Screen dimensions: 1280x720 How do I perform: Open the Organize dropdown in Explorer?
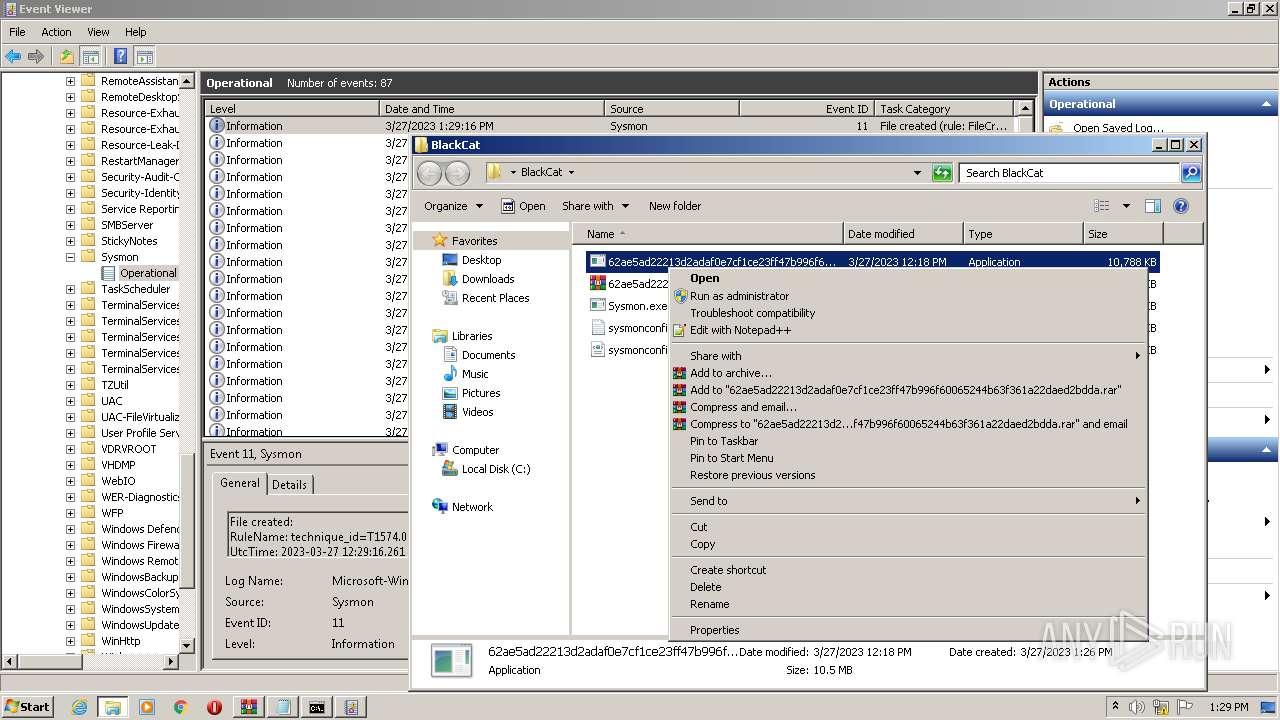[453, 206]
